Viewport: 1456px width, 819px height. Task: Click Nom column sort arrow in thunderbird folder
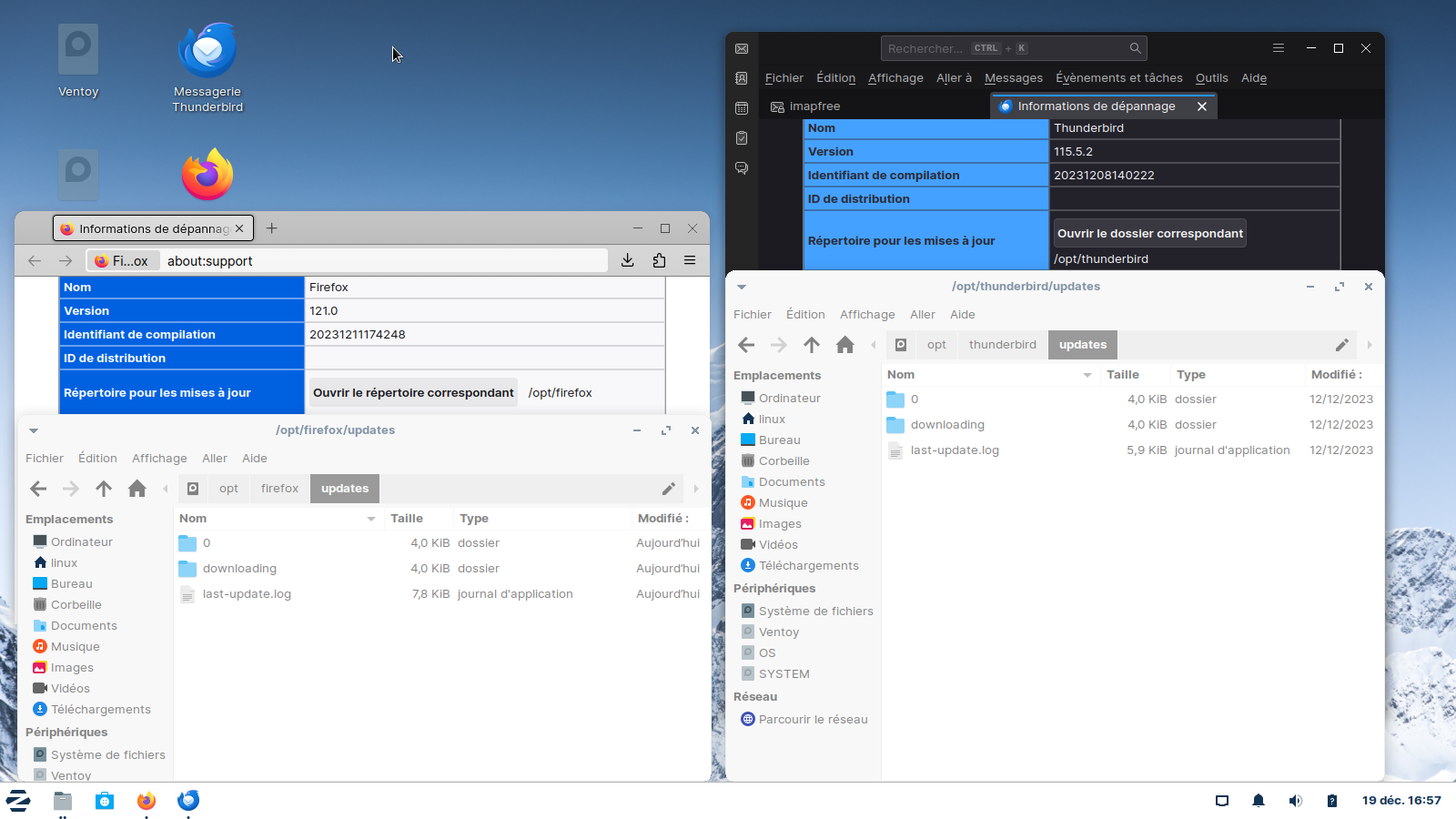(1087, 375)
